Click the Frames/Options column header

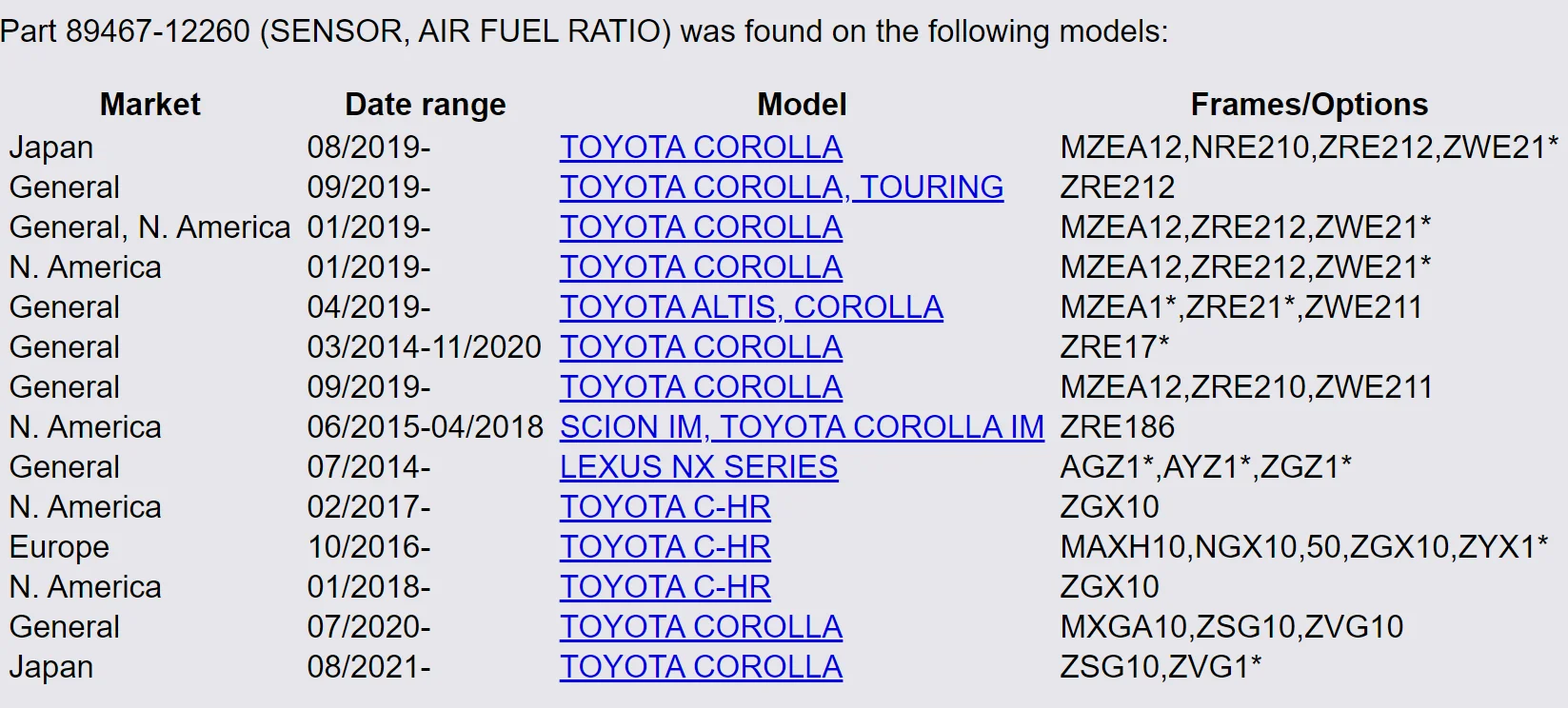(1309, 105)
